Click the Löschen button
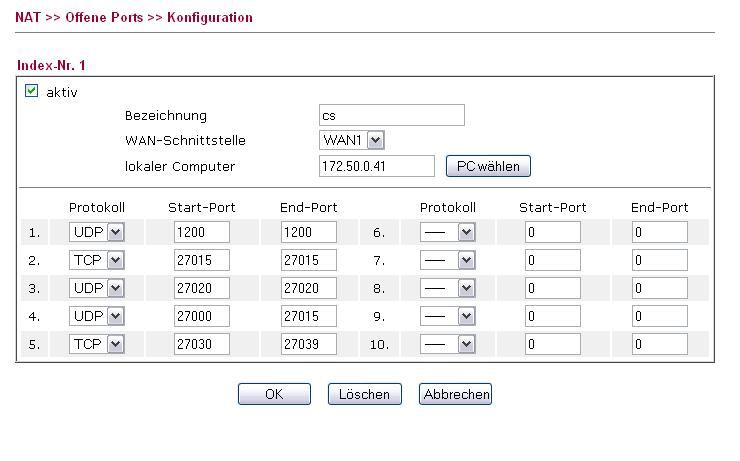Screen dimensions: 740x461 (x=365, y=394)
